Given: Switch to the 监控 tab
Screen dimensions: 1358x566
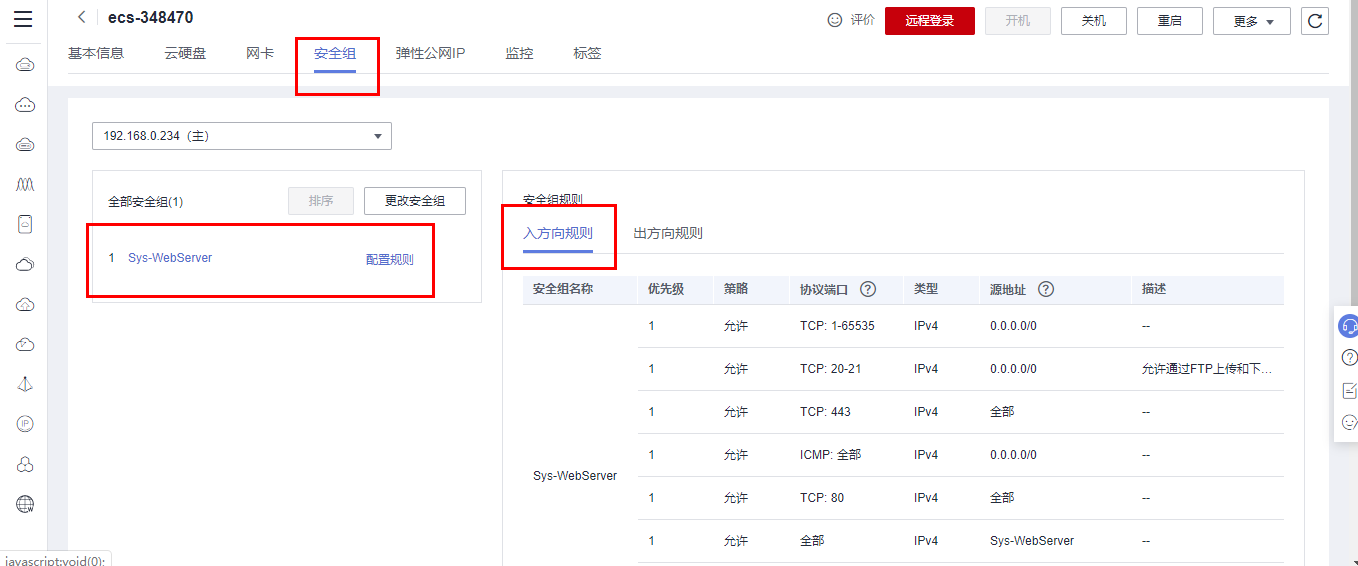Looking at the screenshot, I should click(x=519, y=53).
